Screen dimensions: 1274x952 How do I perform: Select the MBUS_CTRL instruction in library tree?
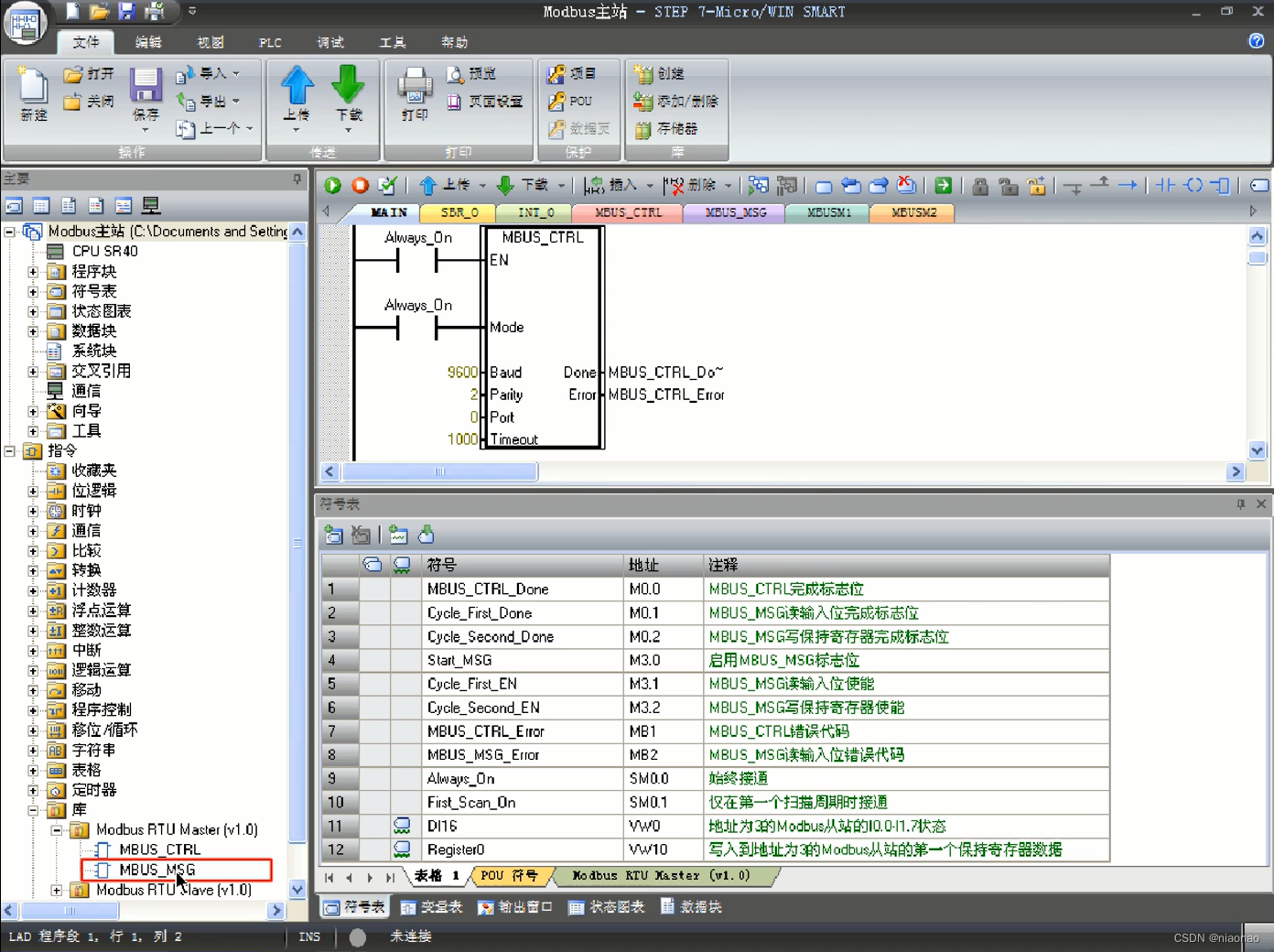[160, 849]
